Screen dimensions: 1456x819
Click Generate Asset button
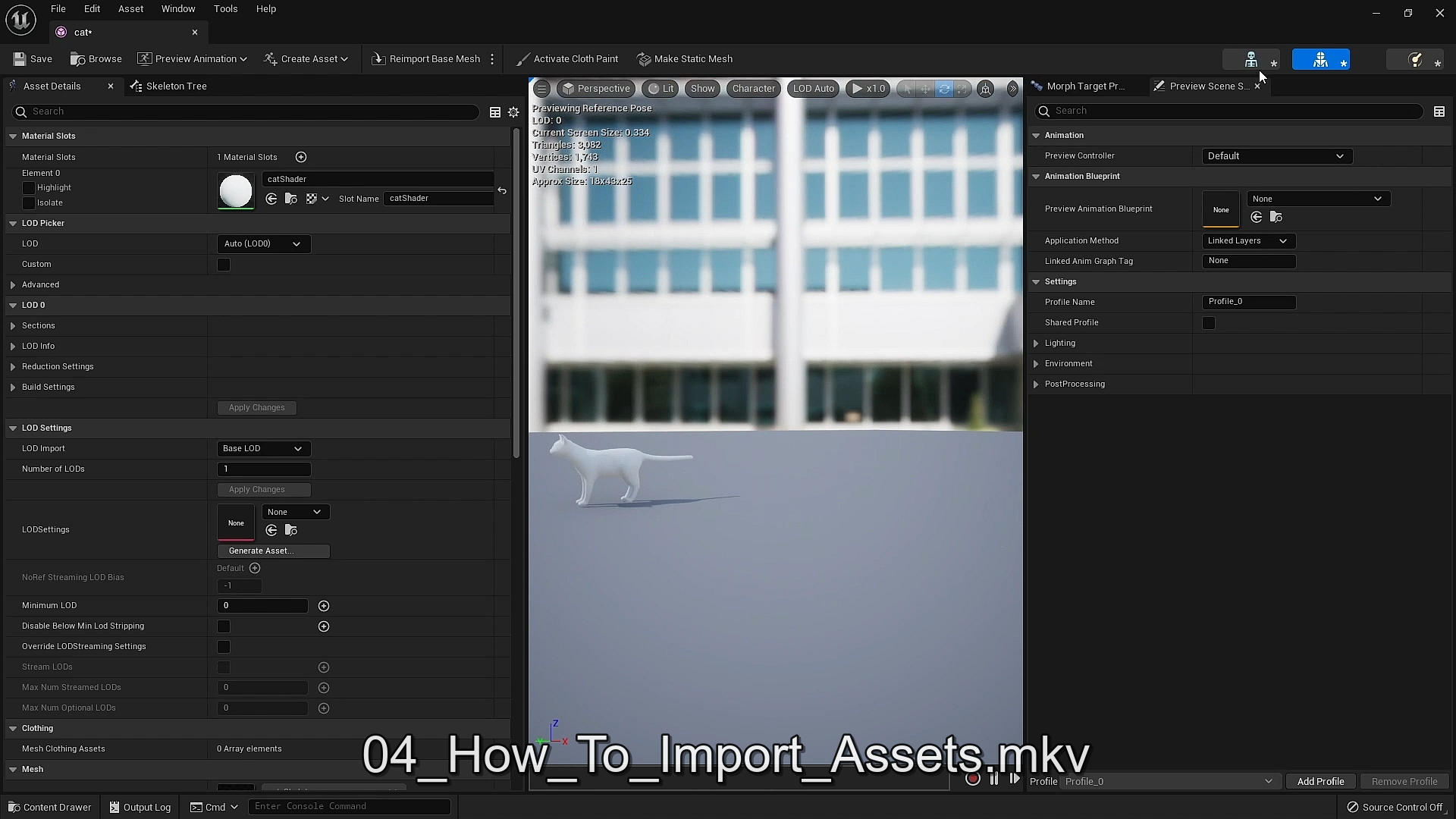[x=273, y=551]
